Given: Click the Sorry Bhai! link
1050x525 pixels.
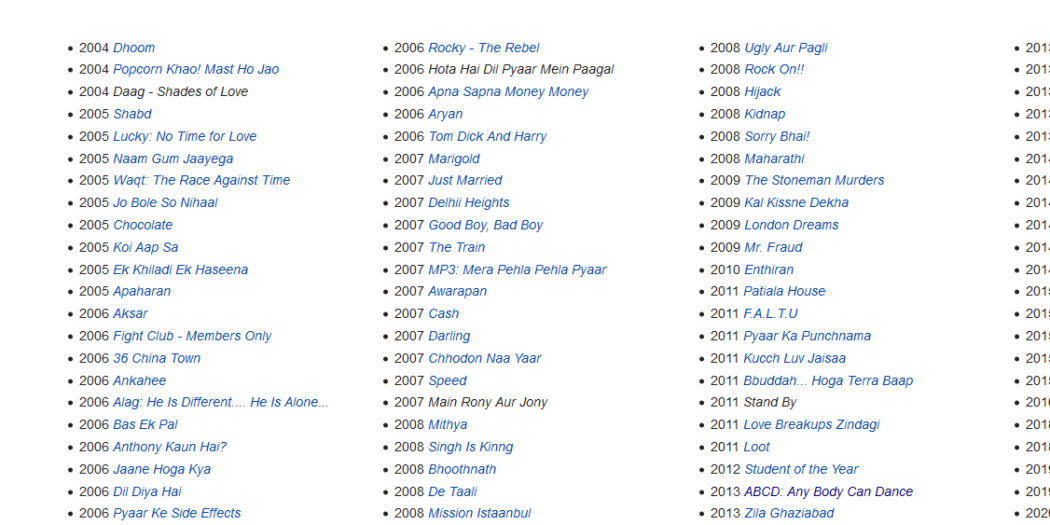Looking at the screenshot, I should click(x=777, y=137).
